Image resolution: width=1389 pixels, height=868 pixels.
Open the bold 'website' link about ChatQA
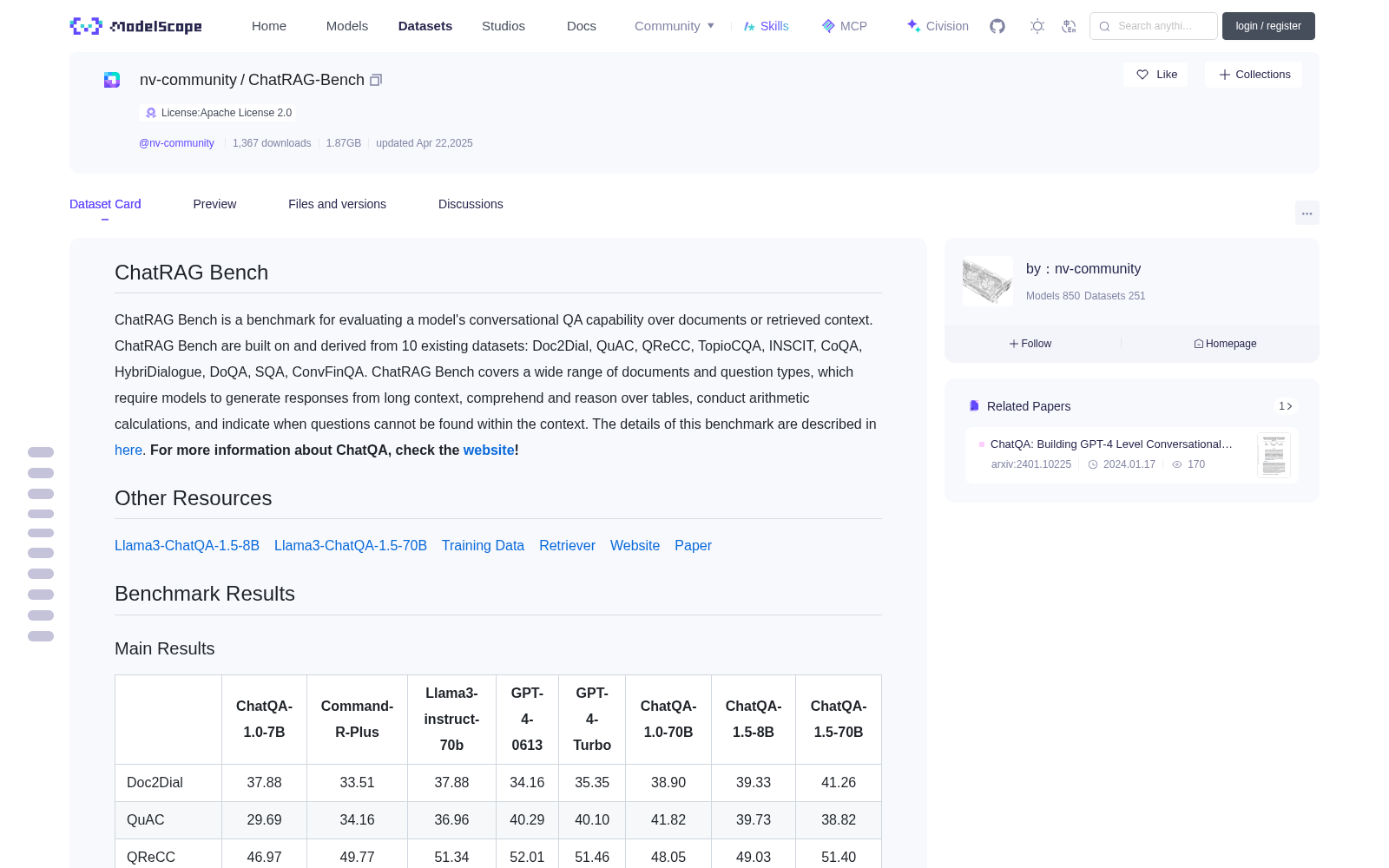coord(489,450)
